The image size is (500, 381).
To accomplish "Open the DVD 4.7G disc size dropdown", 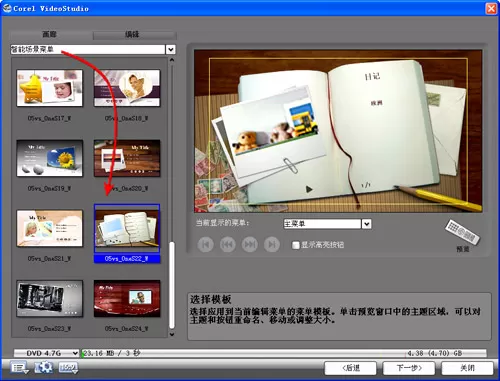I will [46, 353].
